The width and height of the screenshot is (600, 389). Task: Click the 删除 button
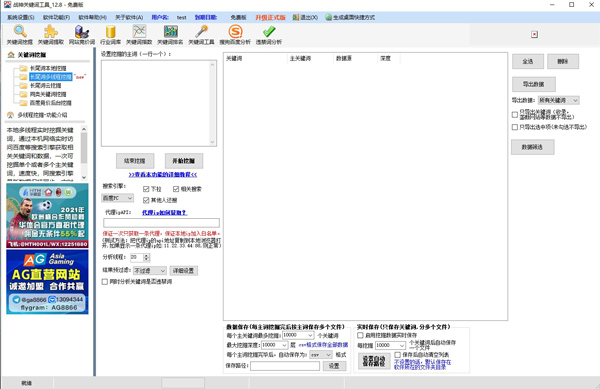tap(562, 61)
